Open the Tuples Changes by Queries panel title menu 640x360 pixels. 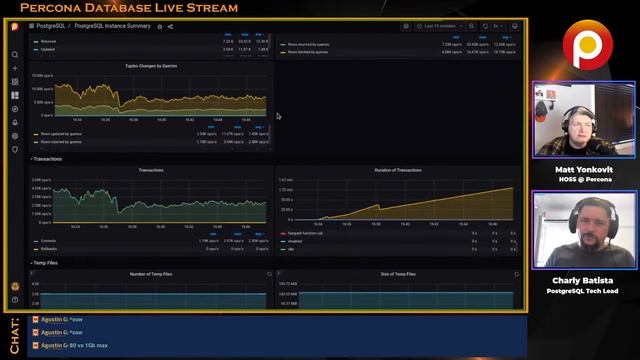click(151, 66)
